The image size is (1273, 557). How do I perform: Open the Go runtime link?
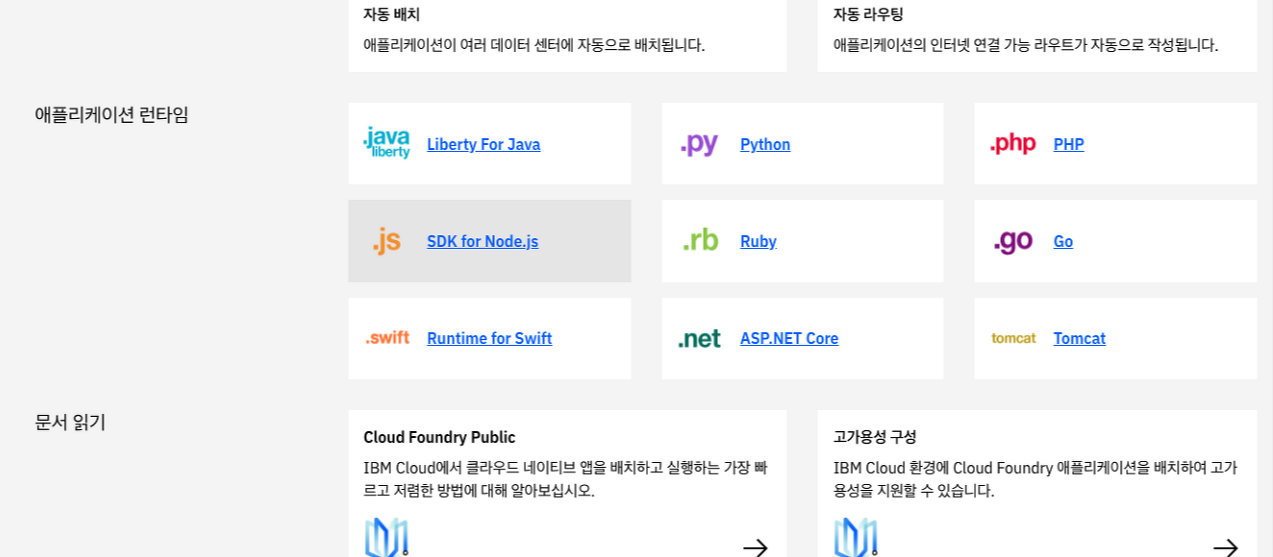click(x=1063, y=241)
